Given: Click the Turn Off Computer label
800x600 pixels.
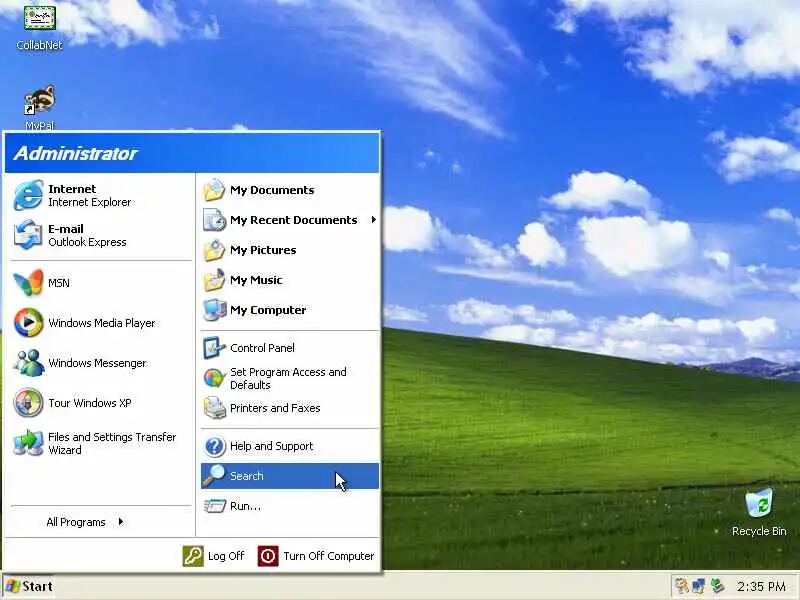Looking at the screenshot, I should (329, 556).
